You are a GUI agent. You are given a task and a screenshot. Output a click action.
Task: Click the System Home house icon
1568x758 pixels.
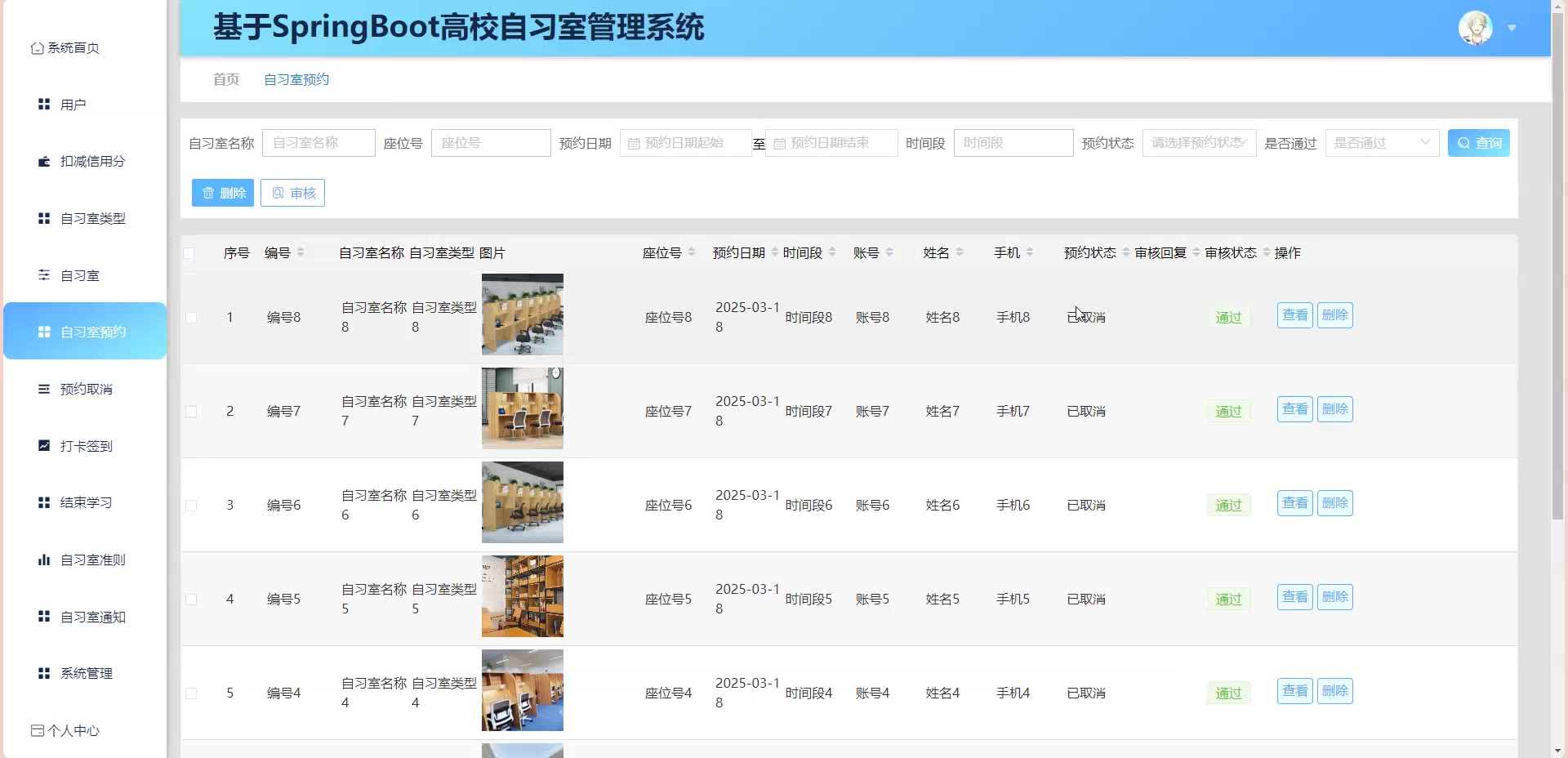37,48
